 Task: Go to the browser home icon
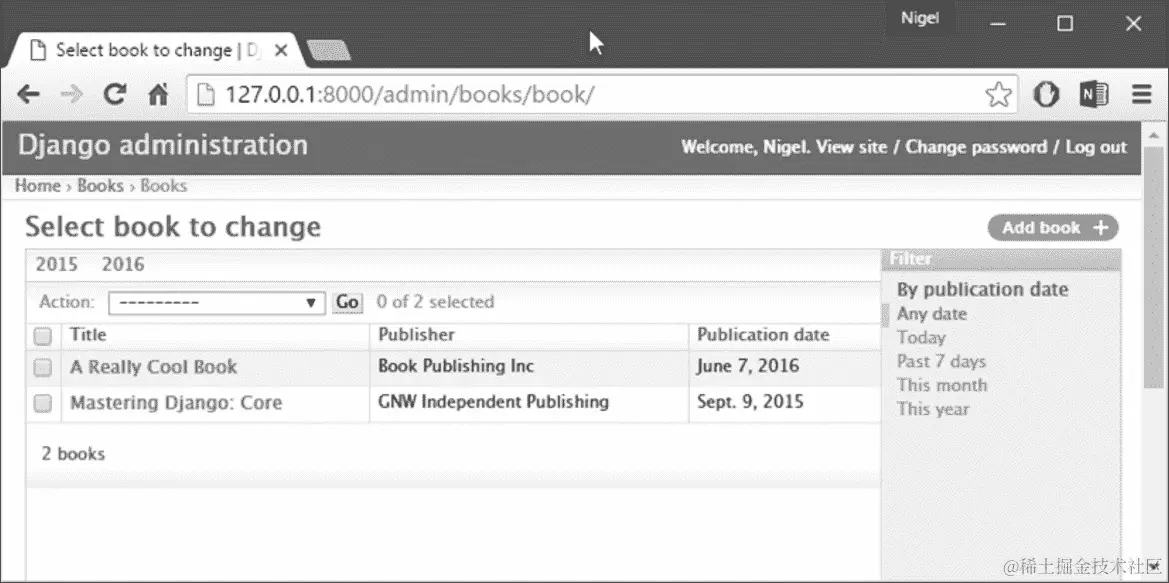pyautogui.click(x=158, y=95)
